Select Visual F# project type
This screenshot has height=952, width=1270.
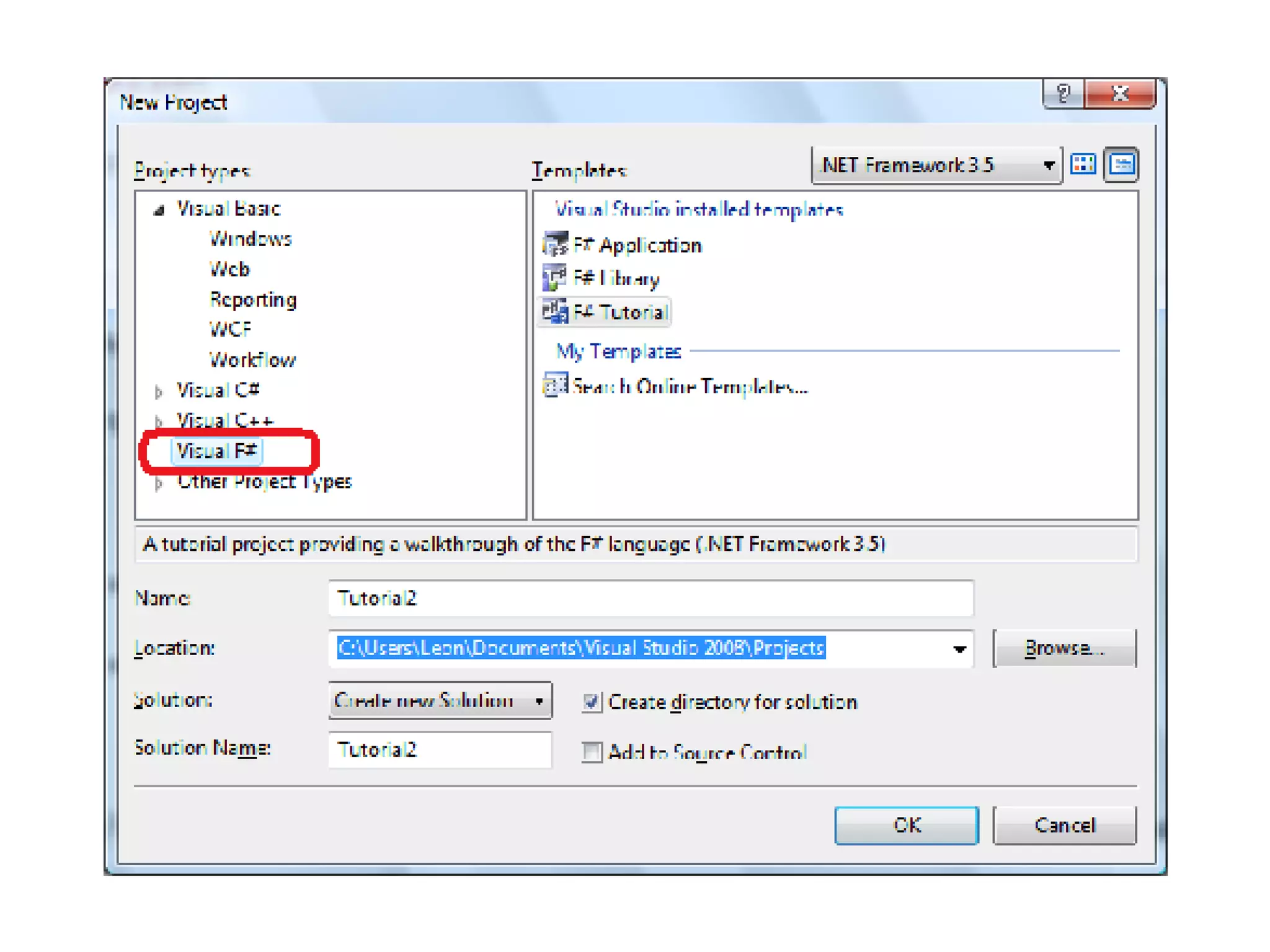coord(216,451)
